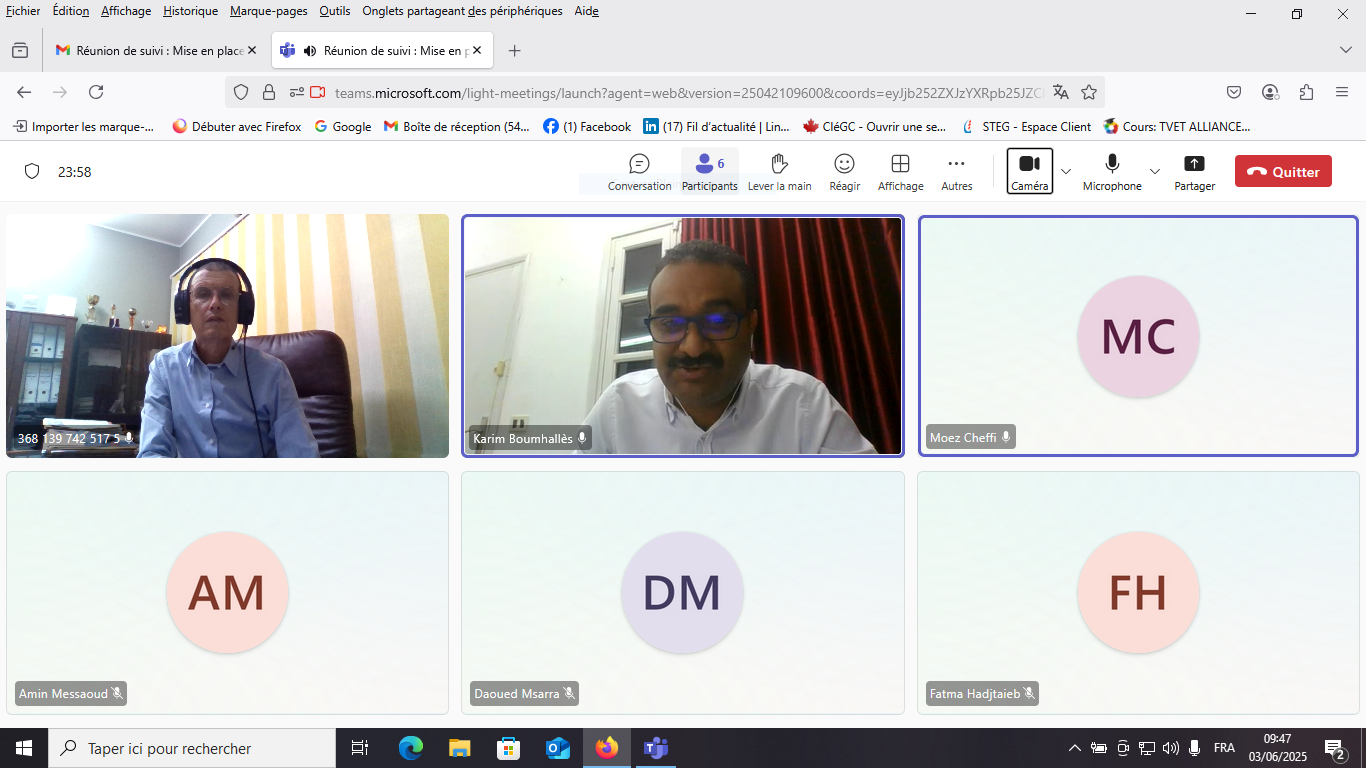View site security lock information
The width and height of the screenshot is (1366, 768).
coord(268,92)
